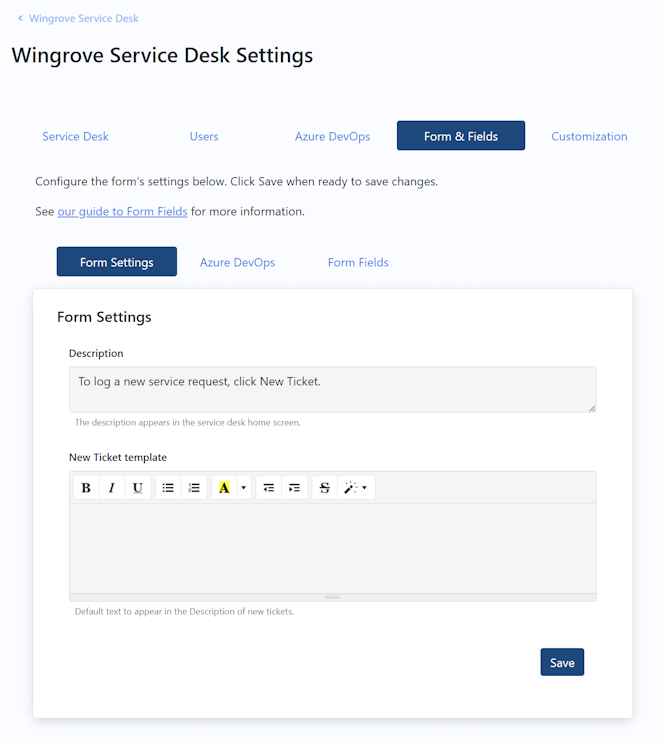Click the Description field label
Screen dimensions: 665x743
[96, 353]
